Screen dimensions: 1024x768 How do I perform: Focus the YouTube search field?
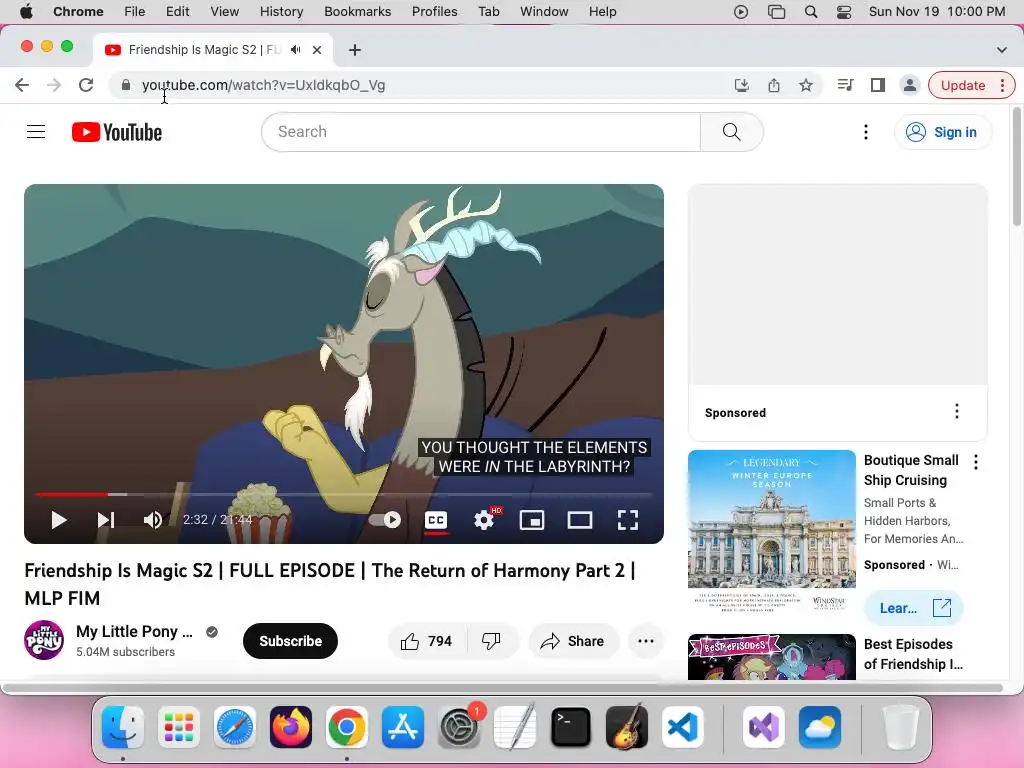(x=481, y=132)
